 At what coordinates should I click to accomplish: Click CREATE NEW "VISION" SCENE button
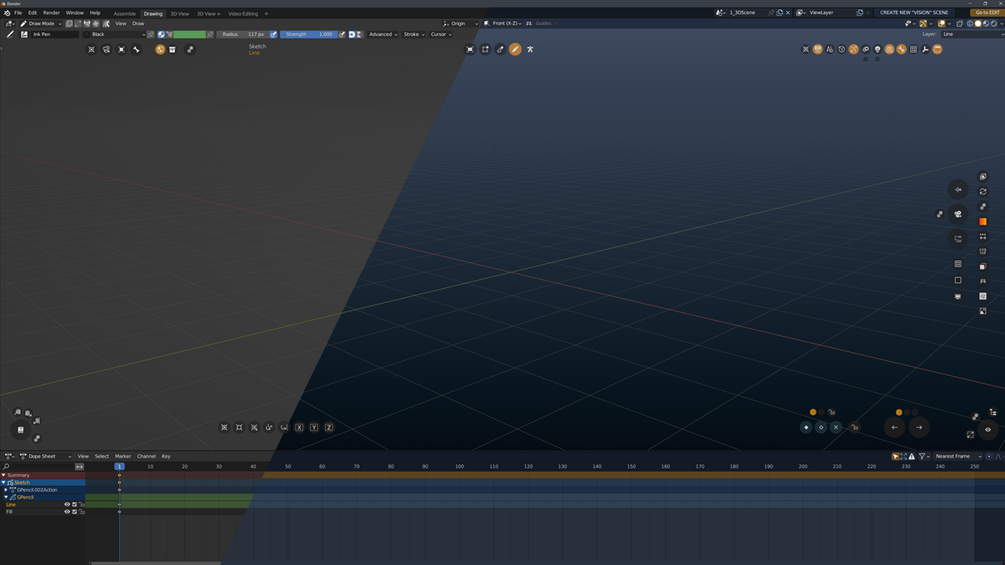[914, 13]
